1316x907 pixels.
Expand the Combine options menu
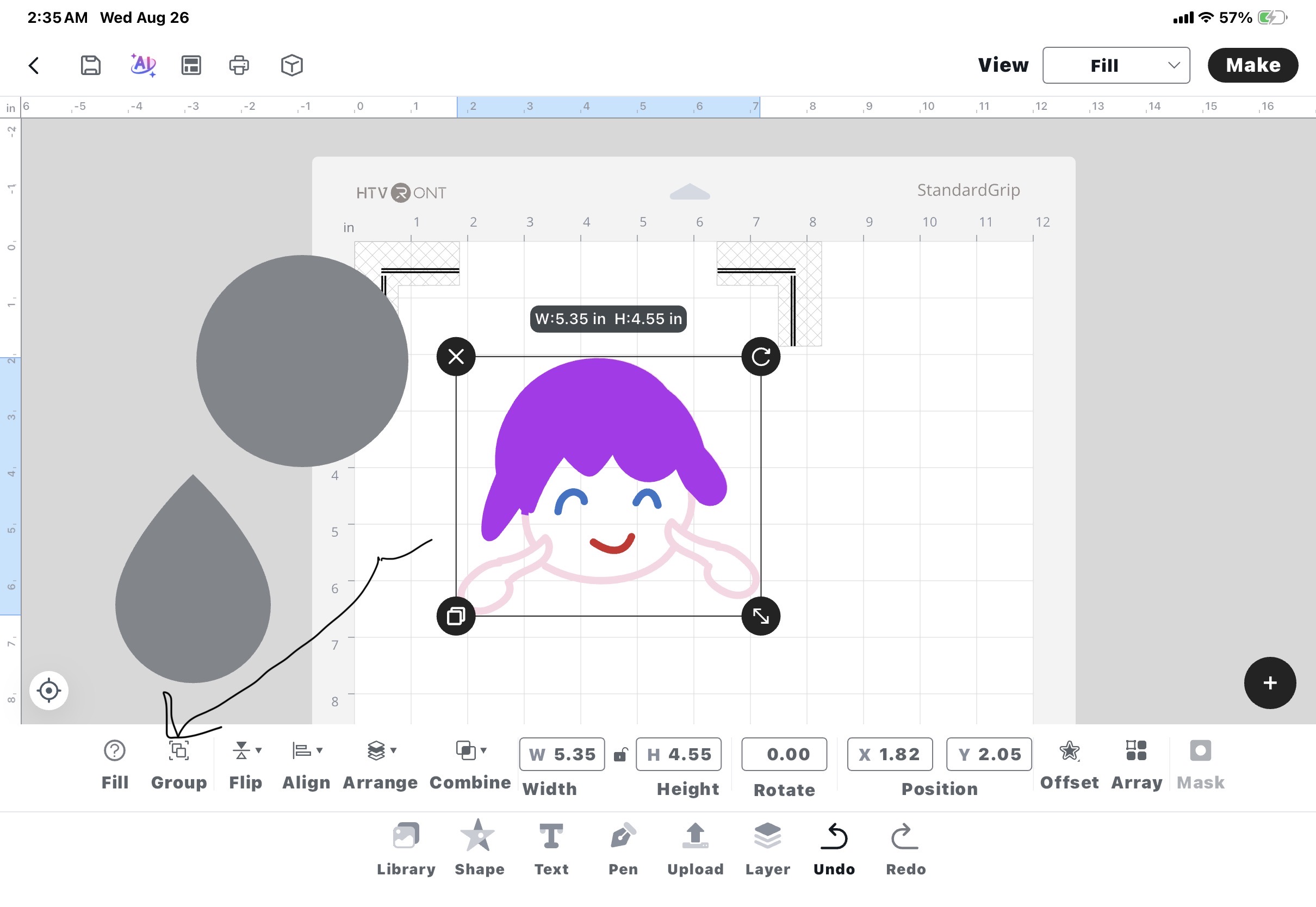(x=483, y=751)
